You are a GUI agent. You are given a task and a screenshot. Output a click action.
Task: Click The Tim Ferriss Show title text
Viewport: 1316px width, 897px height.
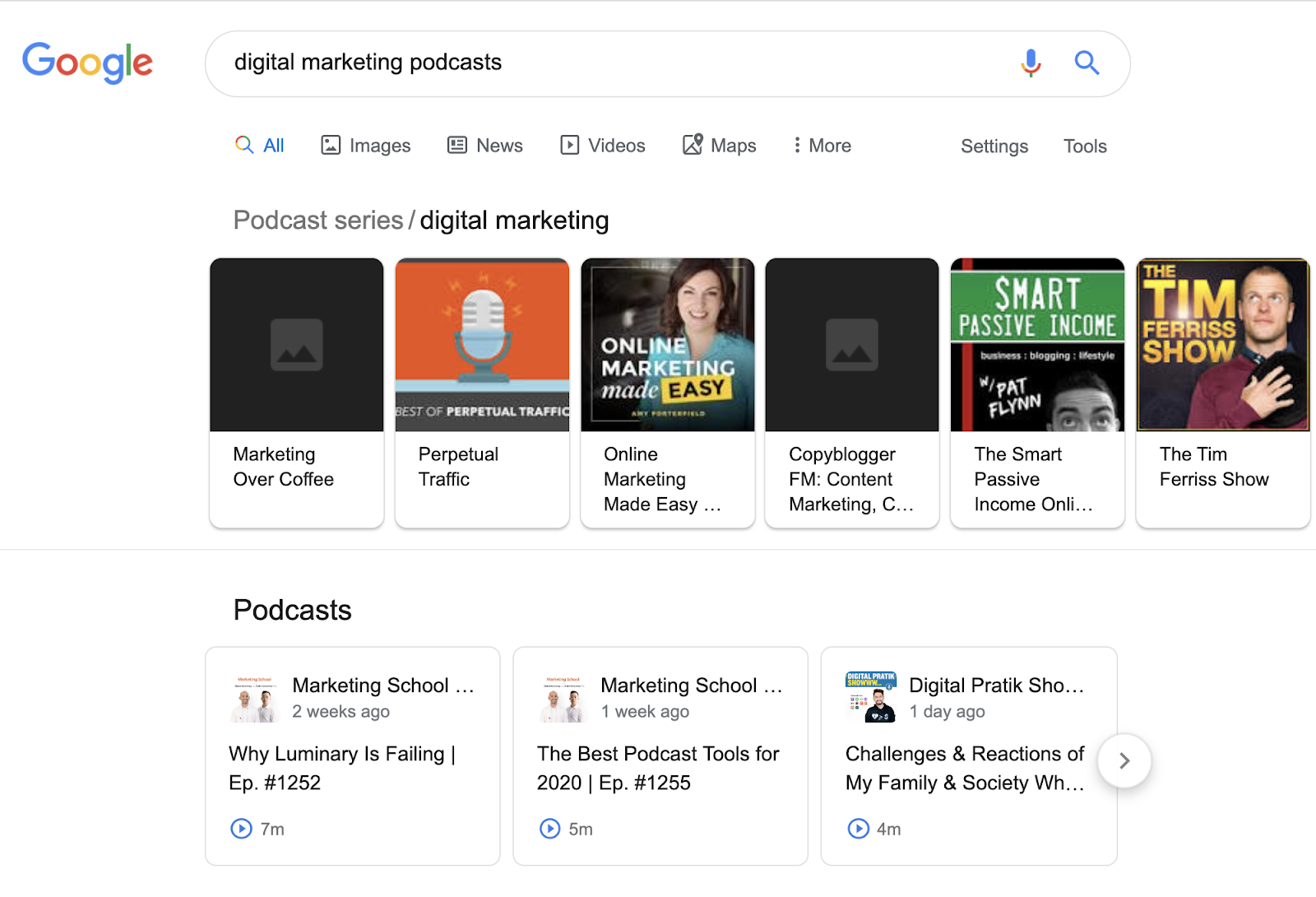[x=1214, y=467]
